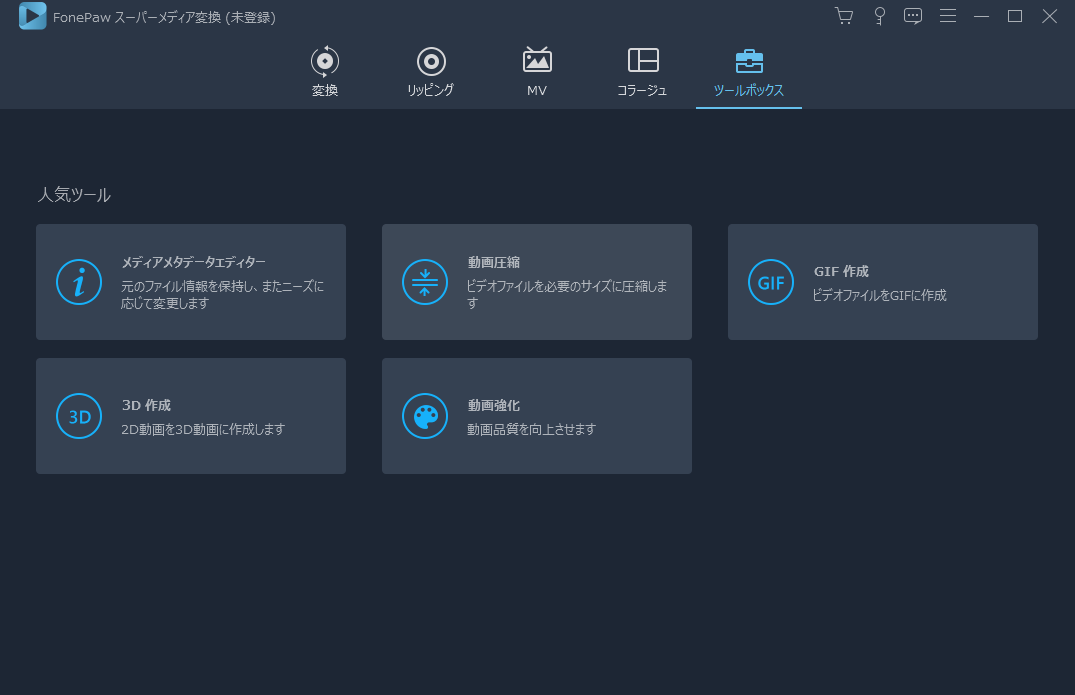Click the 3D maker circle icon
This screenshot has height=695, width=1075.
(x=79, y=416)
